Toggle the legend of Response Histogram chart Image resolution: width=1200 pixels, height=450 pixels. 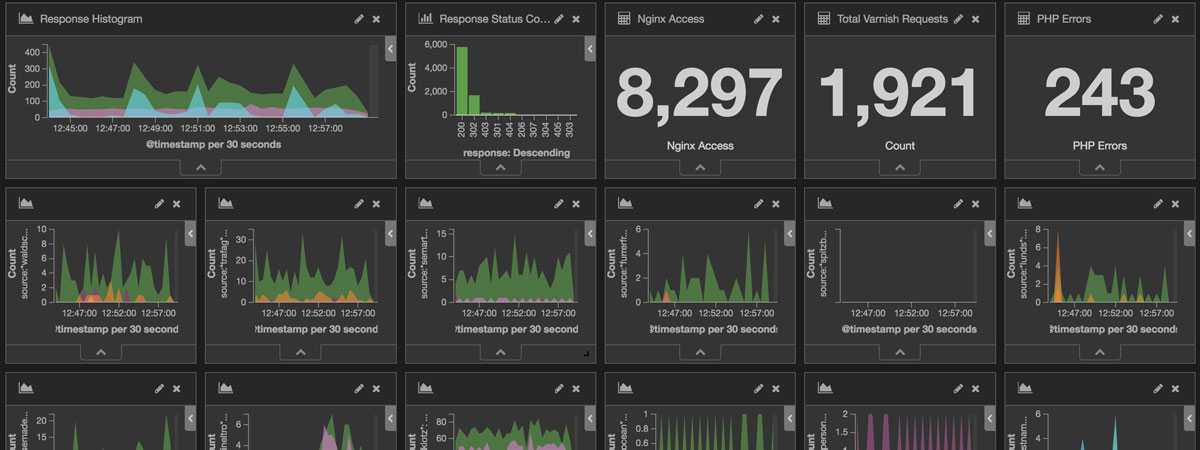tap(391, 48)
